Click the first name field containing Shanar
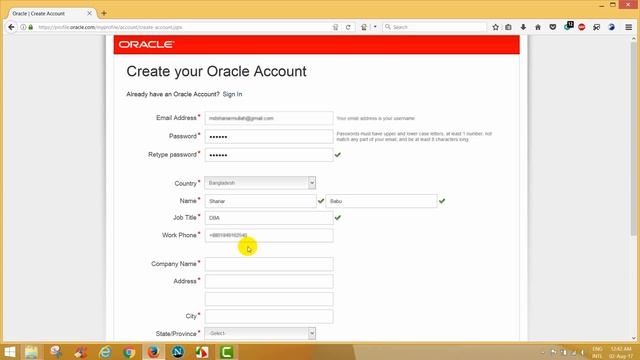Screen dimensions: 640x360 260,201
